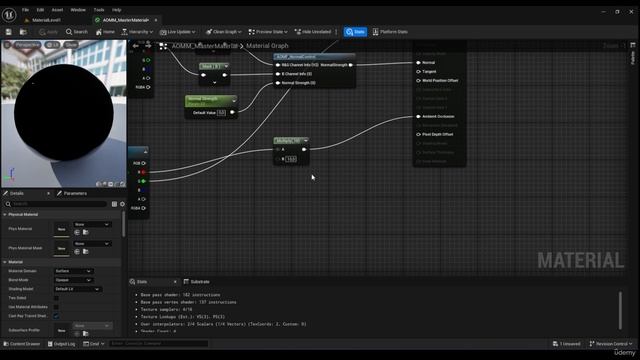Toggle Details property matrix grid icon
The width and height of the screenshot is (640, 360).
click(x=114, y=204)
